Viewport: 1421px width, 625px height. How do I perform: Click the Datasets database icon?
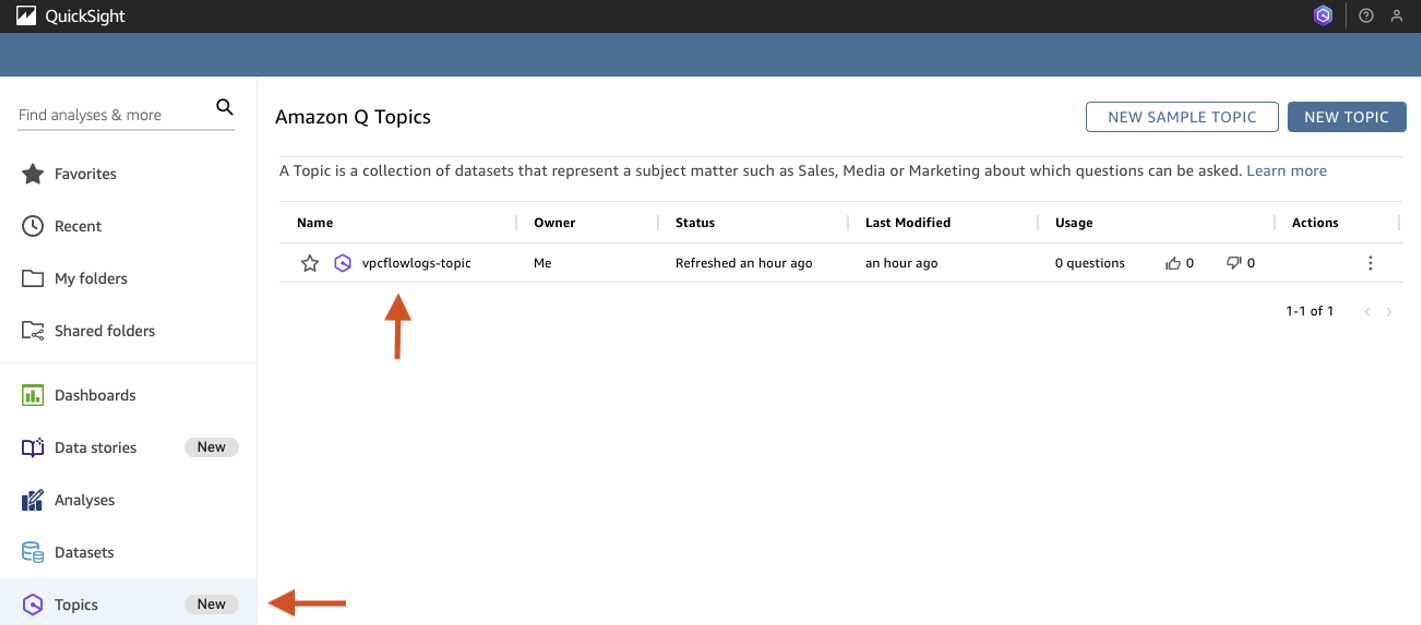pos(33,552)
